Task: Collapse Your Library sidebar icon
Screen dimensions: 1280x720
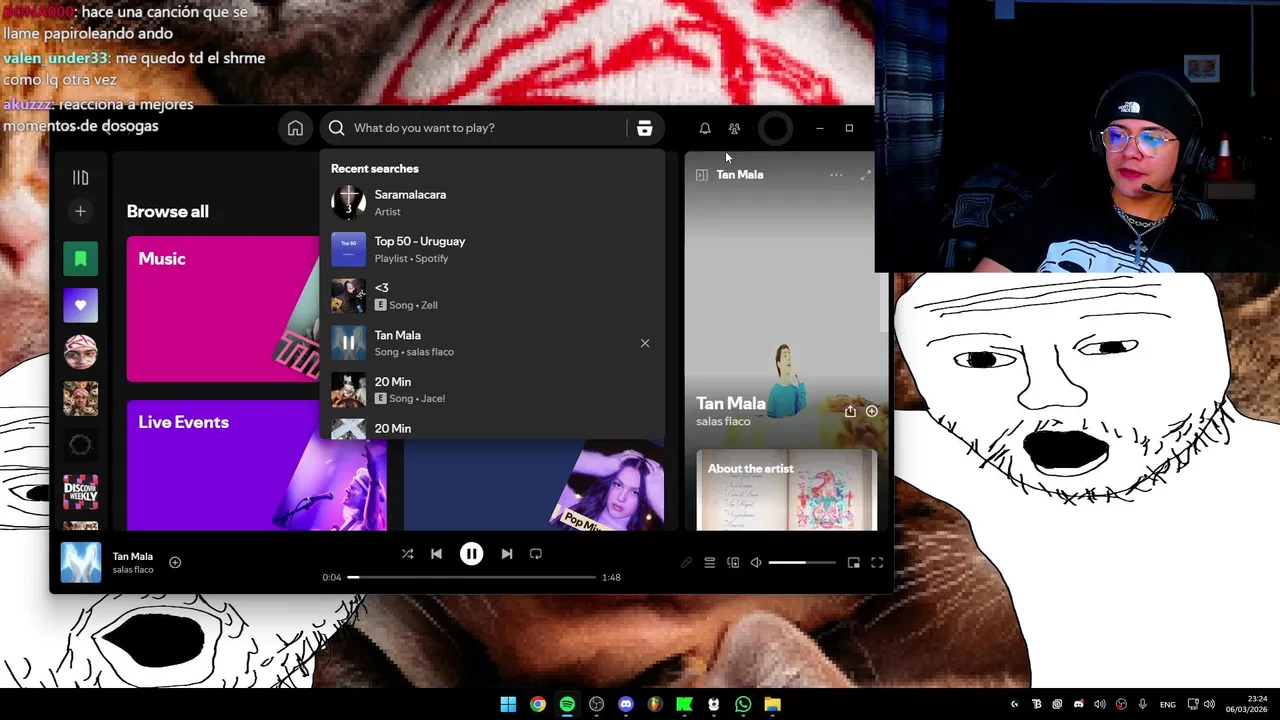Action: 81,177
